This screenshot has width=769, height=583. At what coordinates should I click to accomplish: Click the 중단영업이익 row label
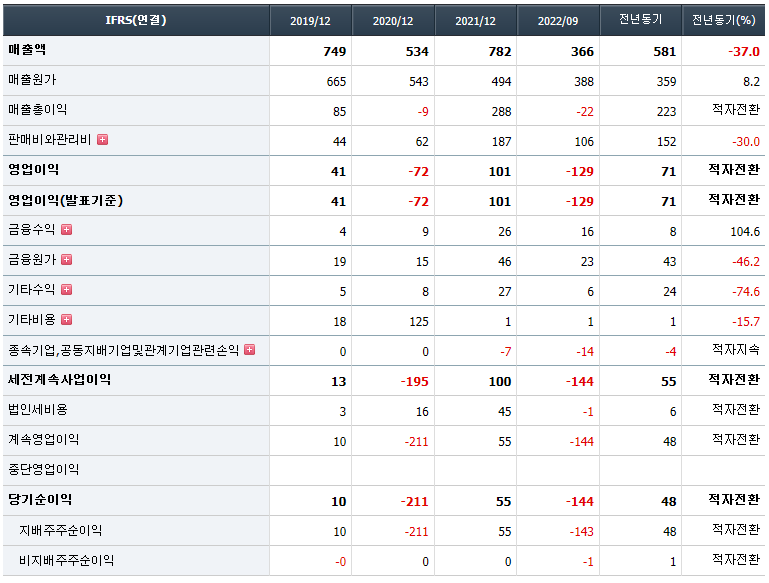tap(44, 470)
